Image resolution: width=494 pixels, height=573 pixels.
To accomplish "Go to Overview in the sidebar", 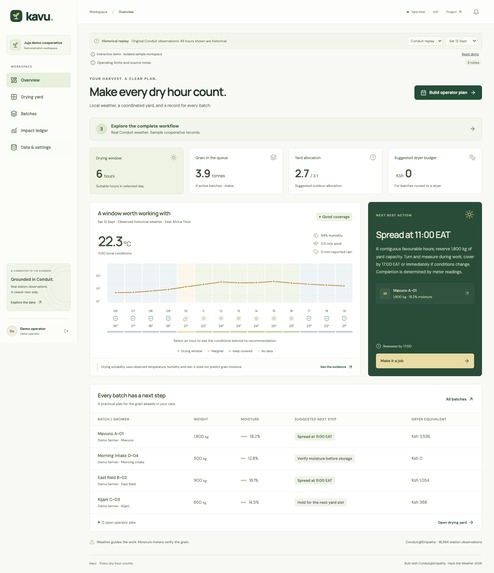I will coord(38,80).
